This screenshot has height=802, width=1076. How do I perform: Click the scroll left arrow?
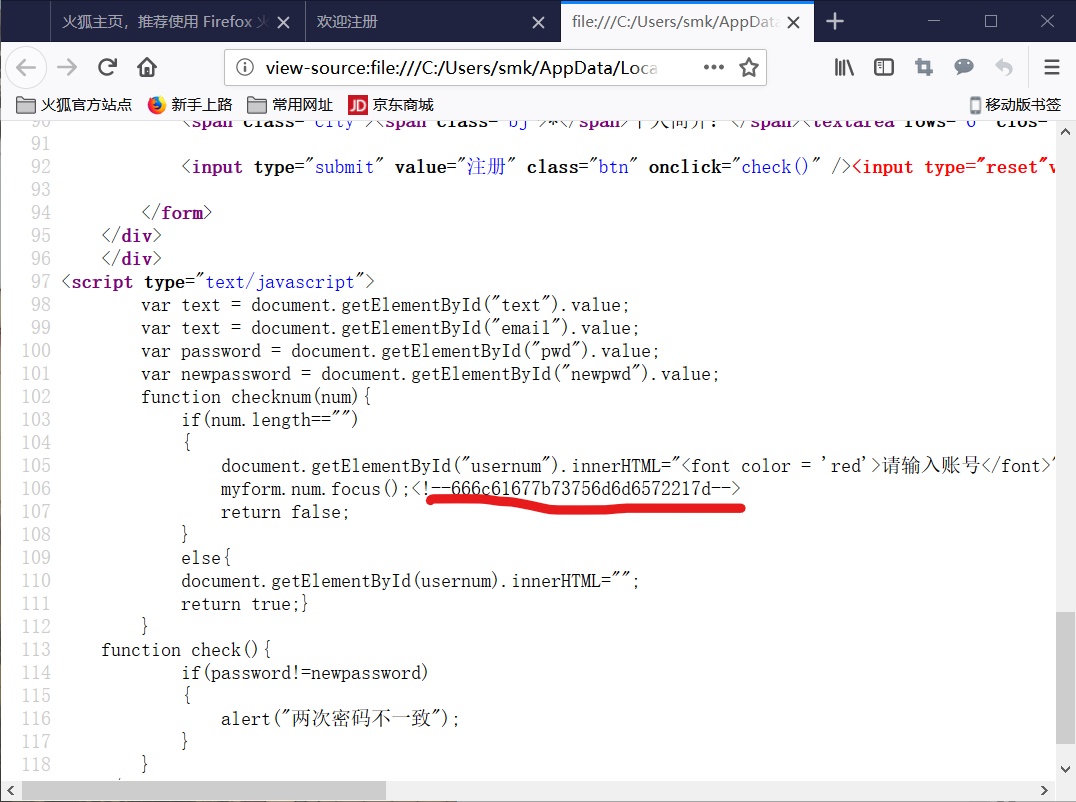(x=10, y=790)
